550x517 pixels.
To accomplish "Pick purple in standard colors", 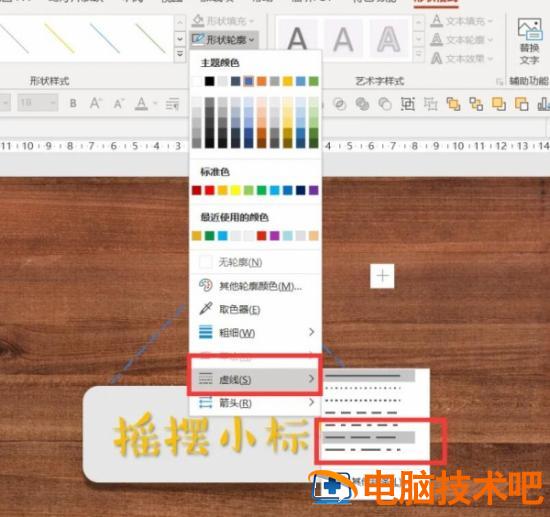I will click(314, 190).
